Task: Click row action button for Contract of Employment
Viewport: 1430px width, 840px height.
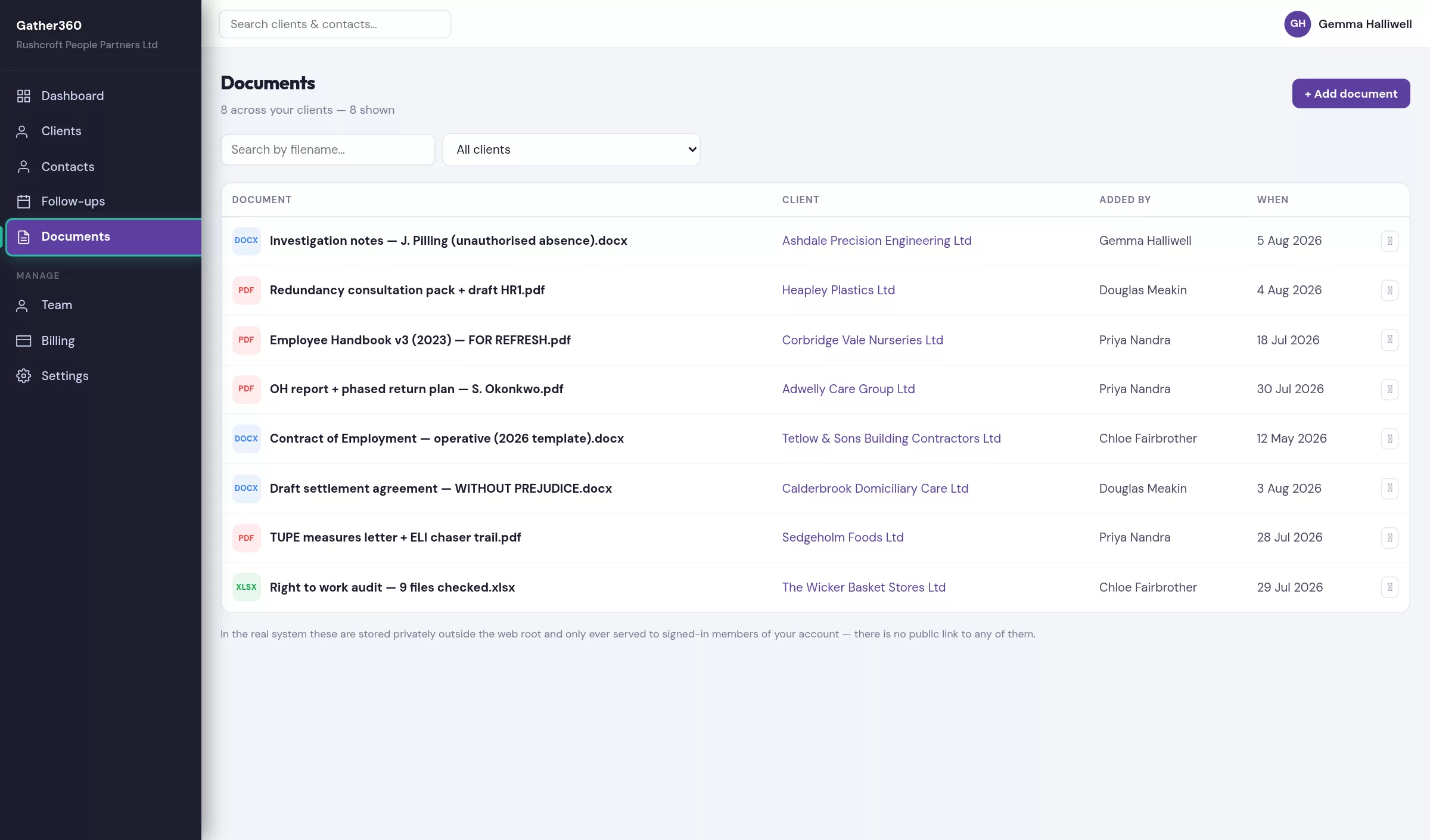Action: [x=1389, y=439]
